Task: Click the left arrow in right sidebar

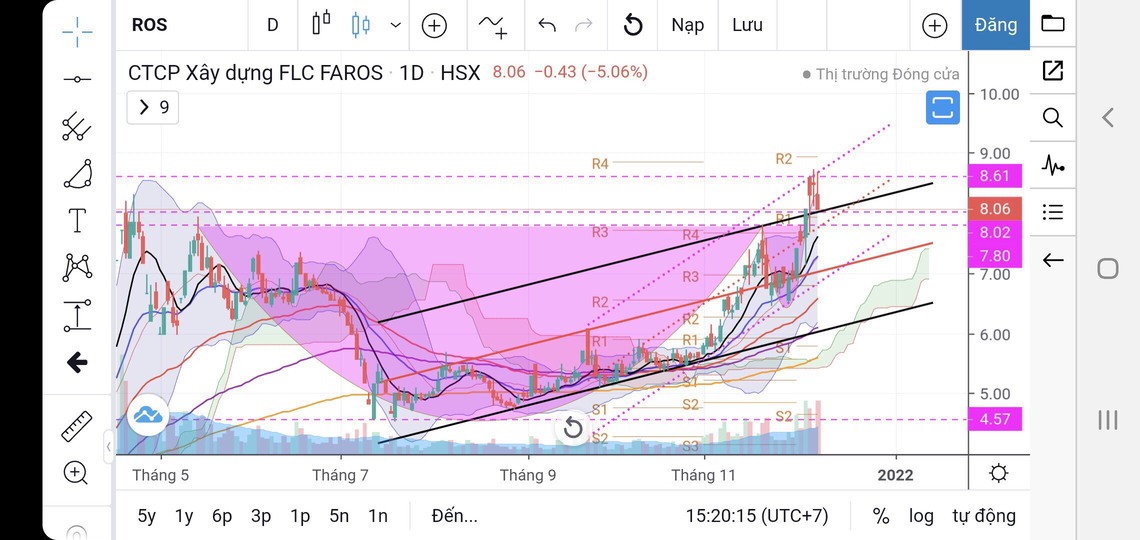Action: tap(1053, 259)
